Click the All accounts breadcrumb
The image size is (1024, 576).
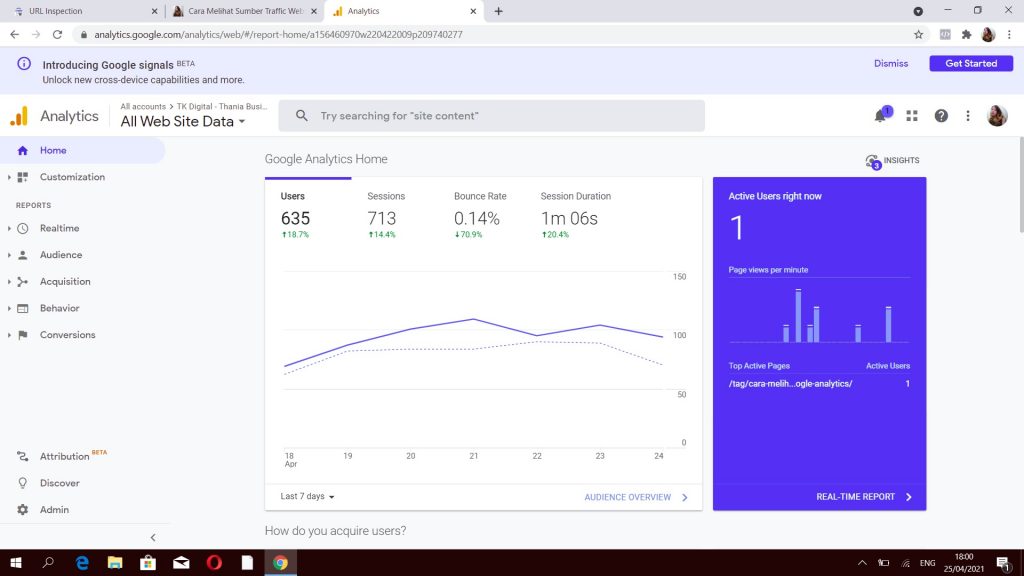point(143,106)
